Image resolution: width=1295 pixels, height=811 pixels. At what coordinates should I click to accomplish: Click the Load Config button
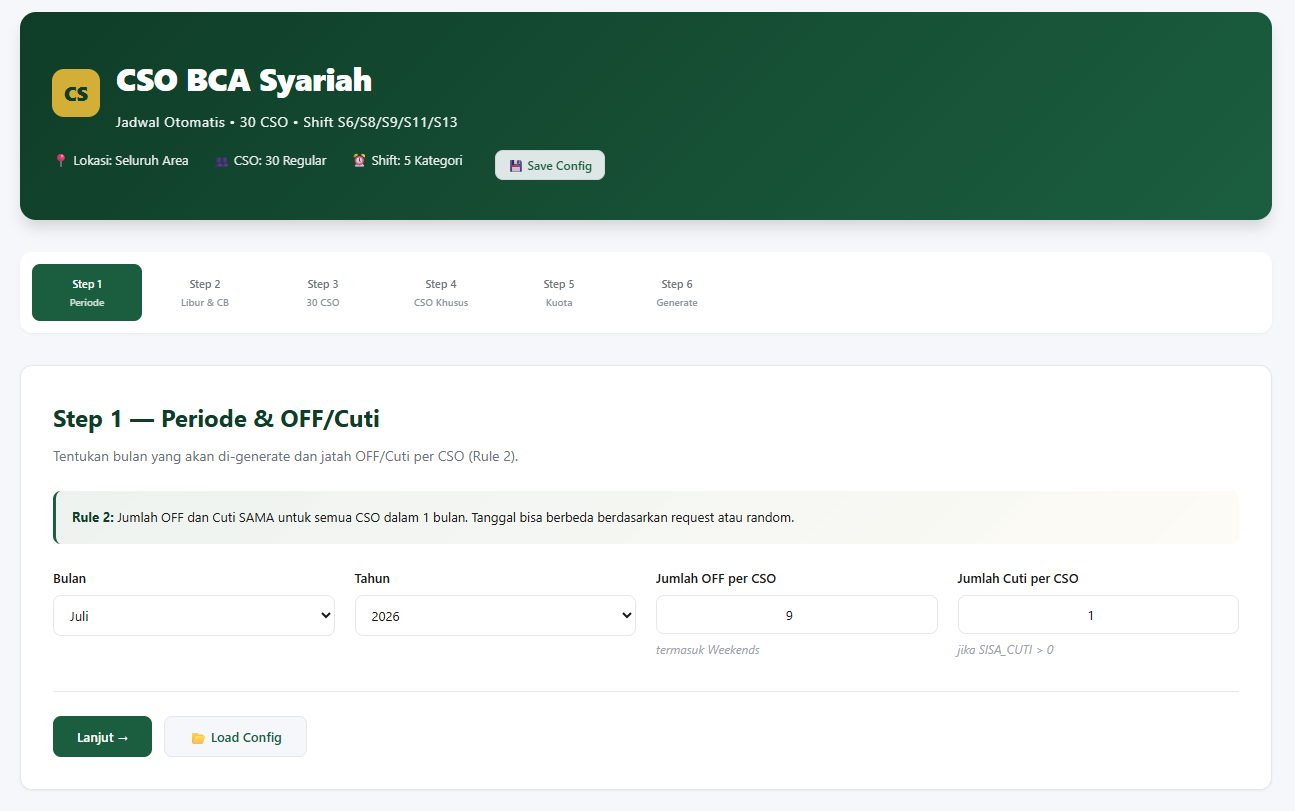tap(235, 737)
